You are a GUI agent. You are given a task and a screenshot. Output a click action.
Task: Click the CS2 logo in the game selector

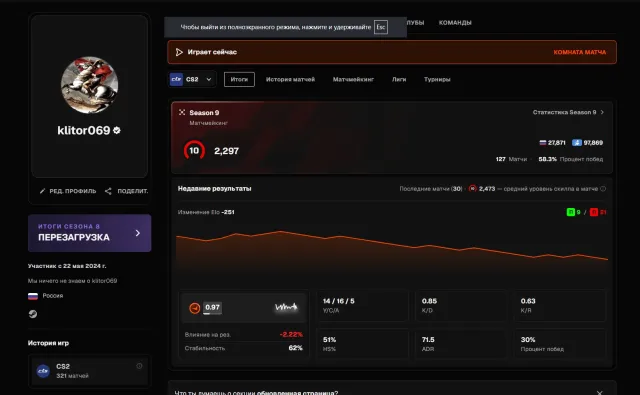(x=176, y=79)
